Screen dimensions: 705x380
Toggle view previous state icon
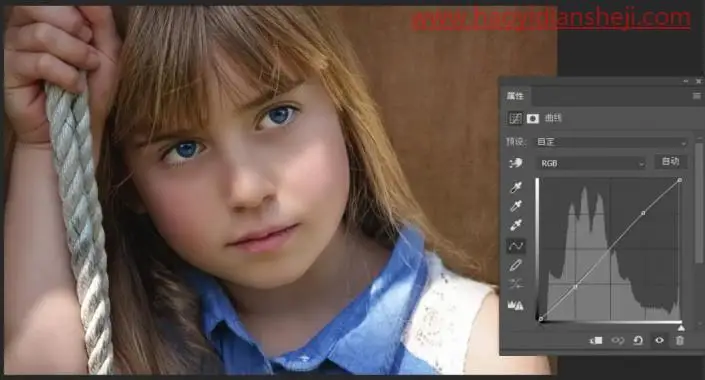click(x=617, y=341)
